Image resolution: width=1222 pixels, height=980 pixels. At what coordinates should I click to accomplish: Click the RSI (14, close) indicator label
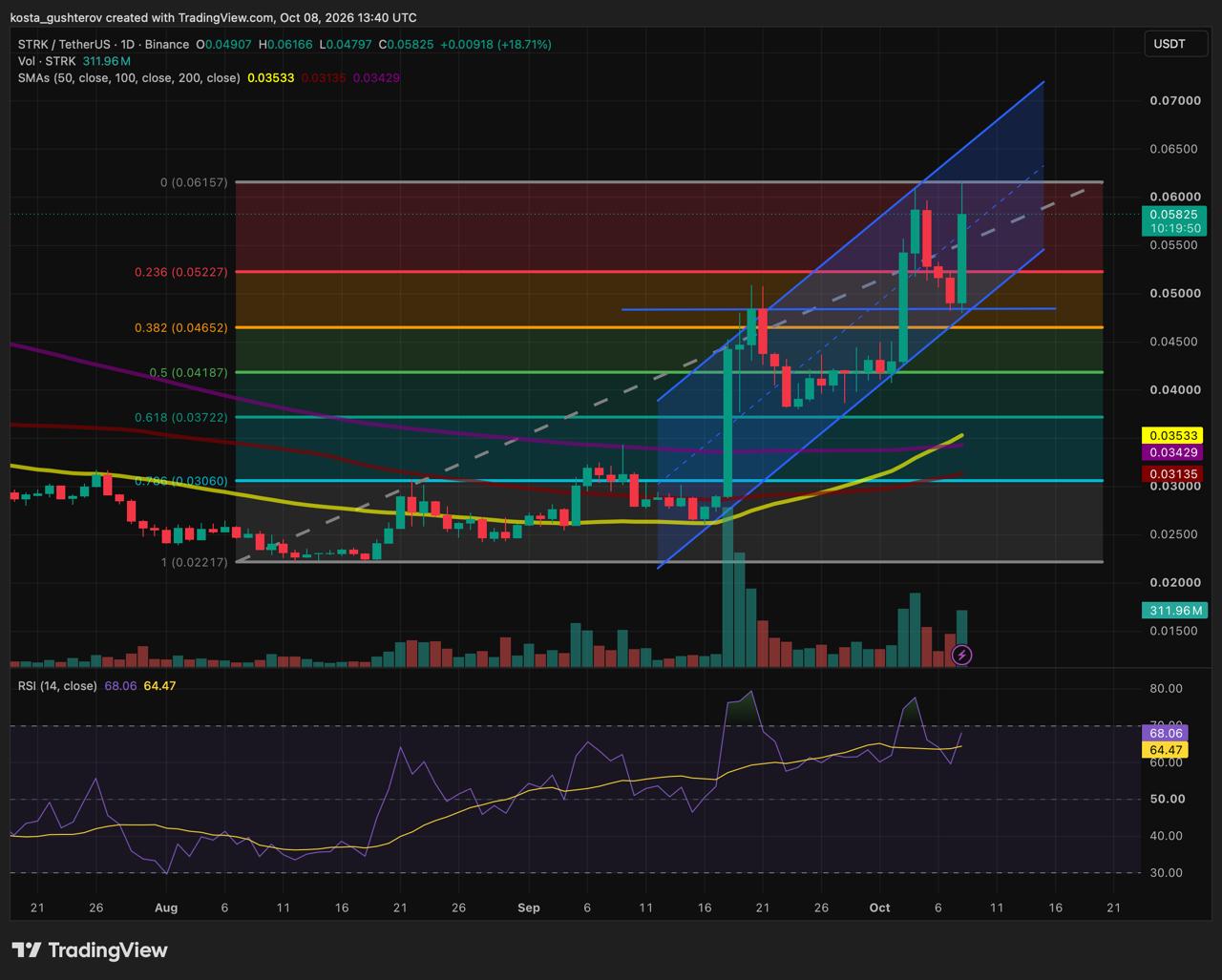(57, 685)
